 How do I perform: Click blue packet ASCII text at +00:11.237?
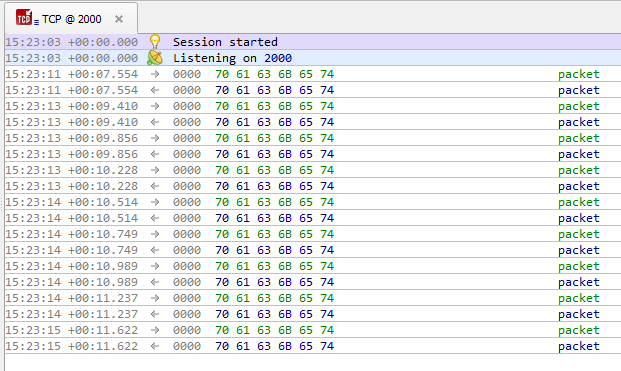[579, 314]
